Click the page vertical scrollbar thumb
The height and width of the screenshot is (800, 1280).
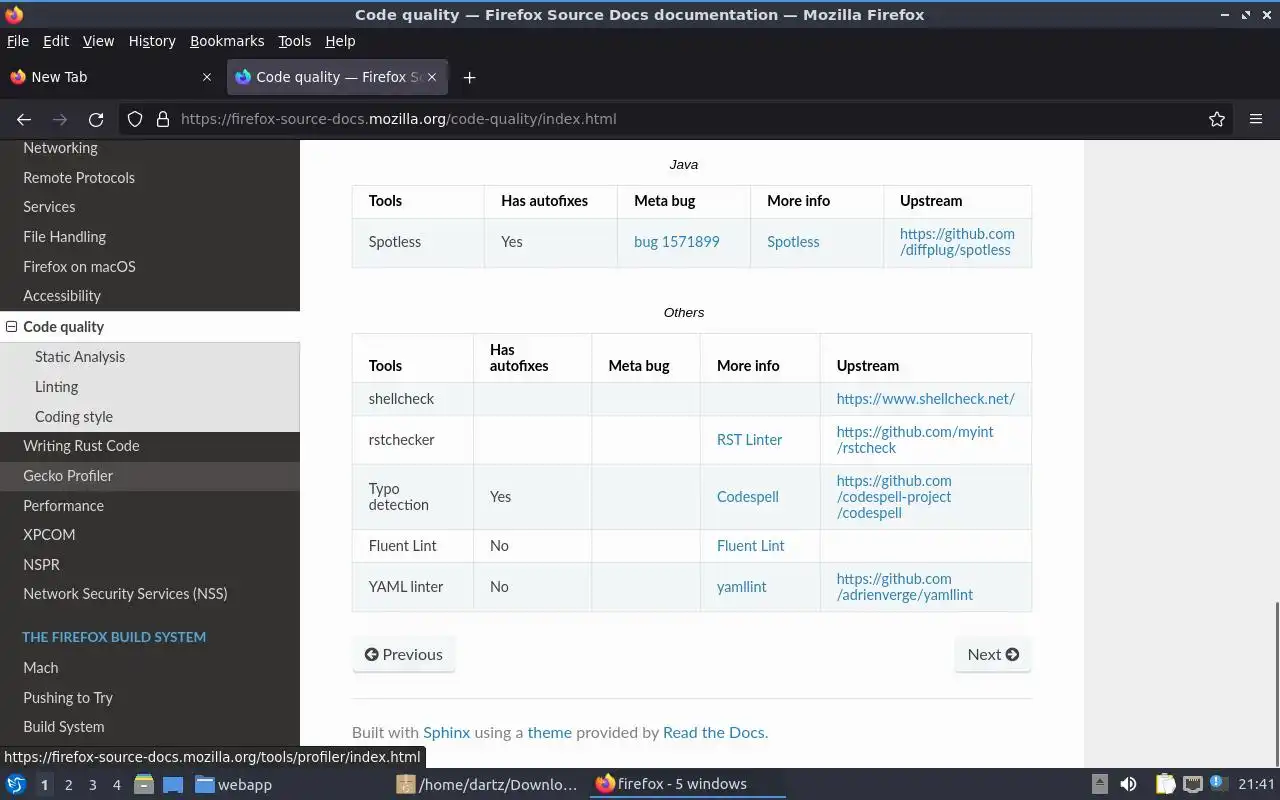(1276, 686)
